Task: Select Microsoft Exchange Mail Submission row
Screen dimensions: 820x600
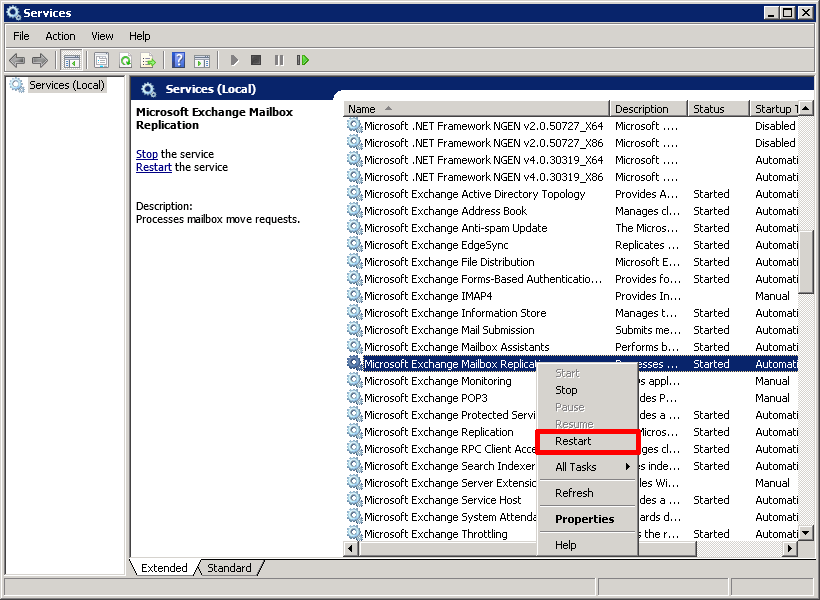Action: 572,330
